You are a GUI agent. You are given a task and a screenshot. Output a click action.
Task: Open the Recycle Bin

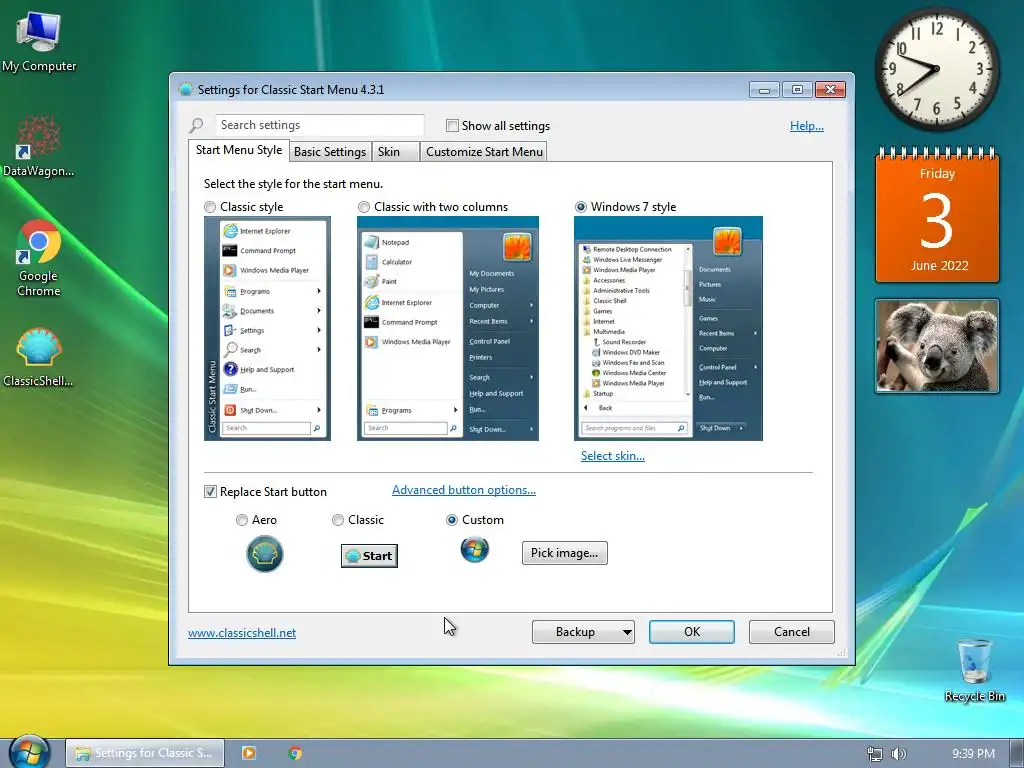(974, 669)
